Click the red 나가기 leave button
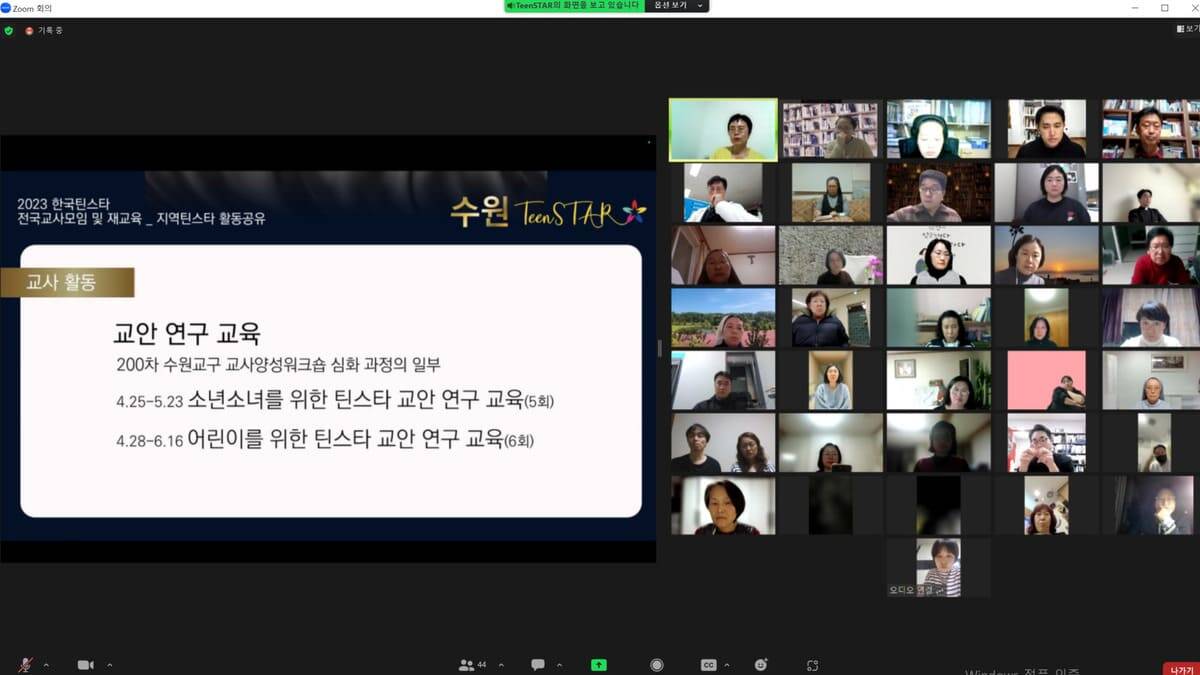The image size is (1200, 675). point(1180,669)
